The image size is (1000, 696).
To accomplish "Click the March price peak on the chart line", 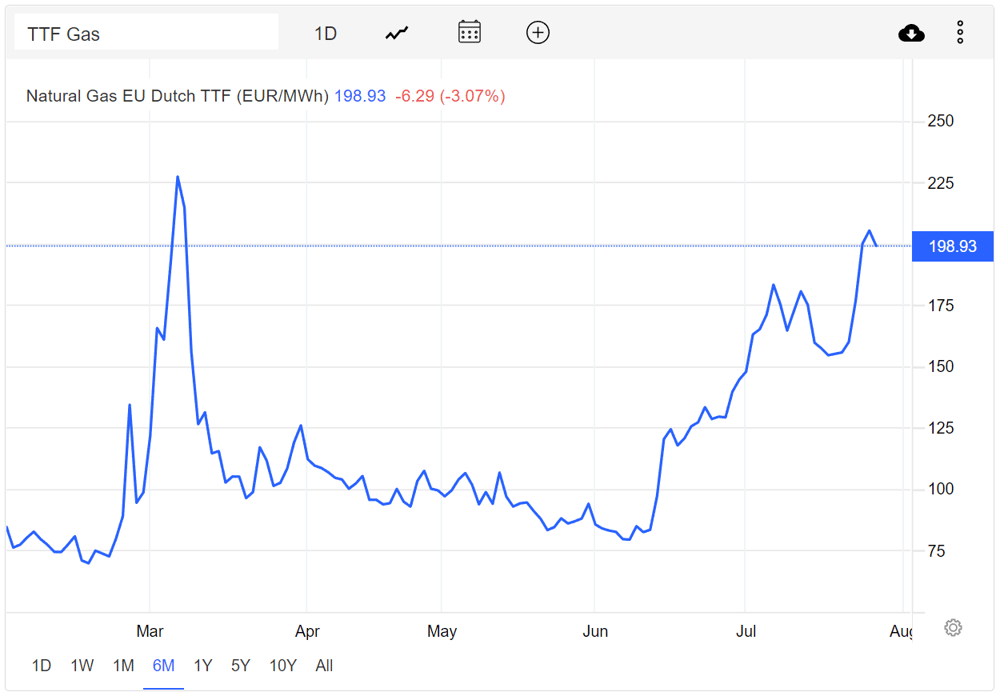I will 177,177.
